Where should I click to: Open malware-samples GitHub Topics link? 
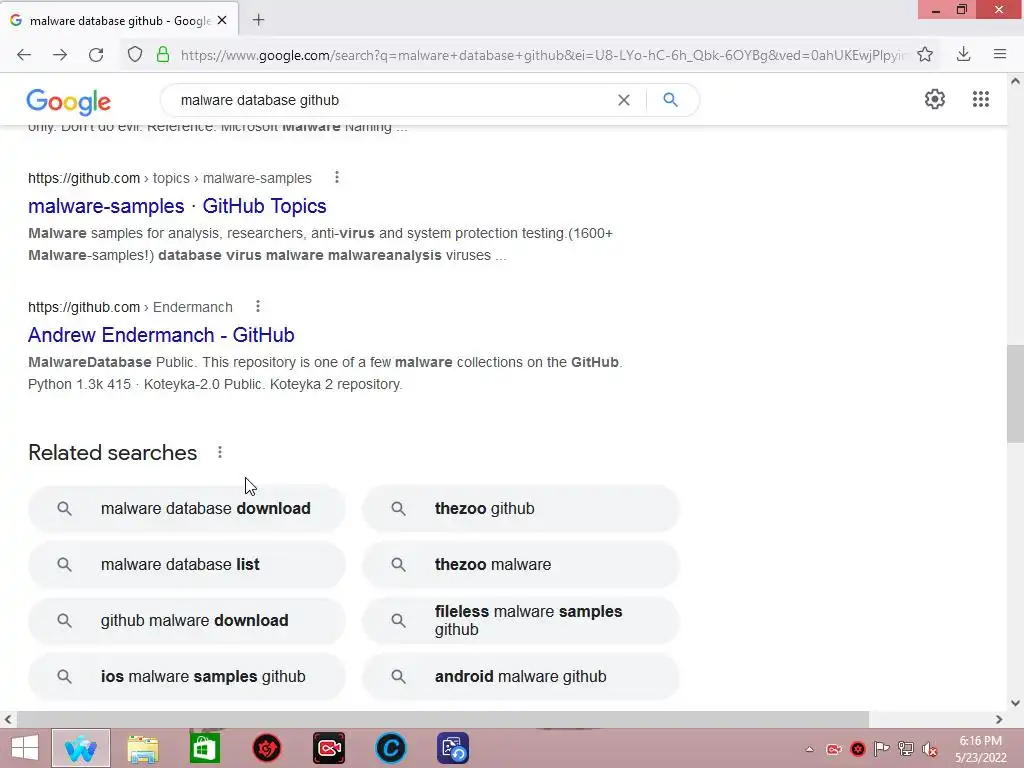[177, 206]
